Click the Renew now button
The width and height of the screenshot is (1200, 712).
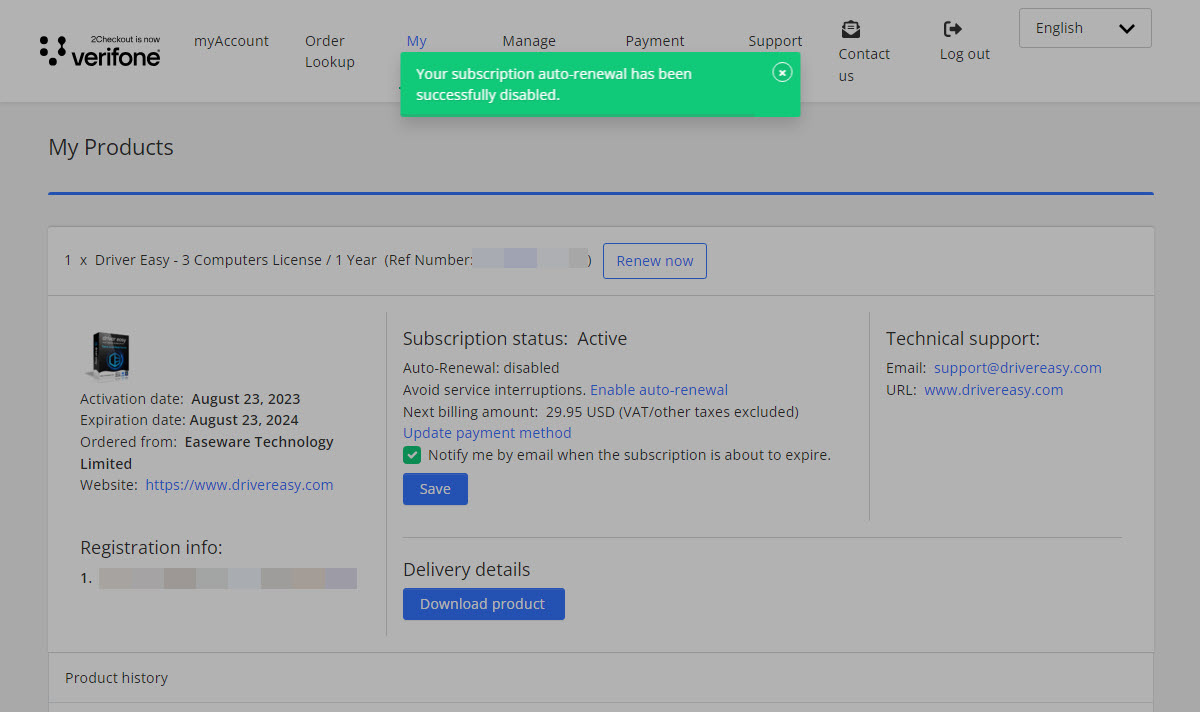pyautogui.click(x=654, y=261)
